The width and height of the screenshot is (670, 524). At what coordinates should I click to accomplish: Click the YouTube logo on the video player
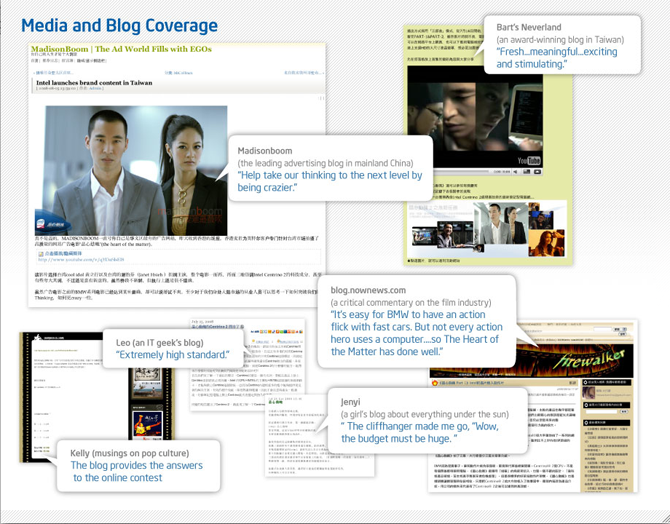pos(528,160)
